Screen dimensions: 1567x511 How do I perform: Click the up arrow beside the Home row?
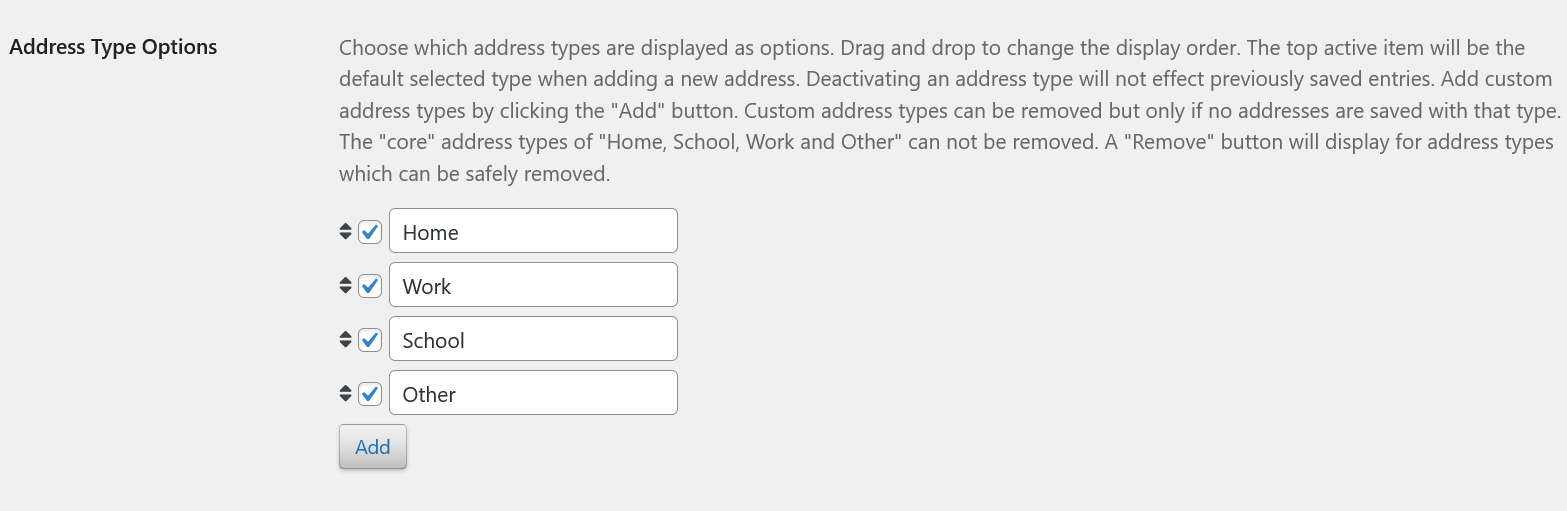345,227
